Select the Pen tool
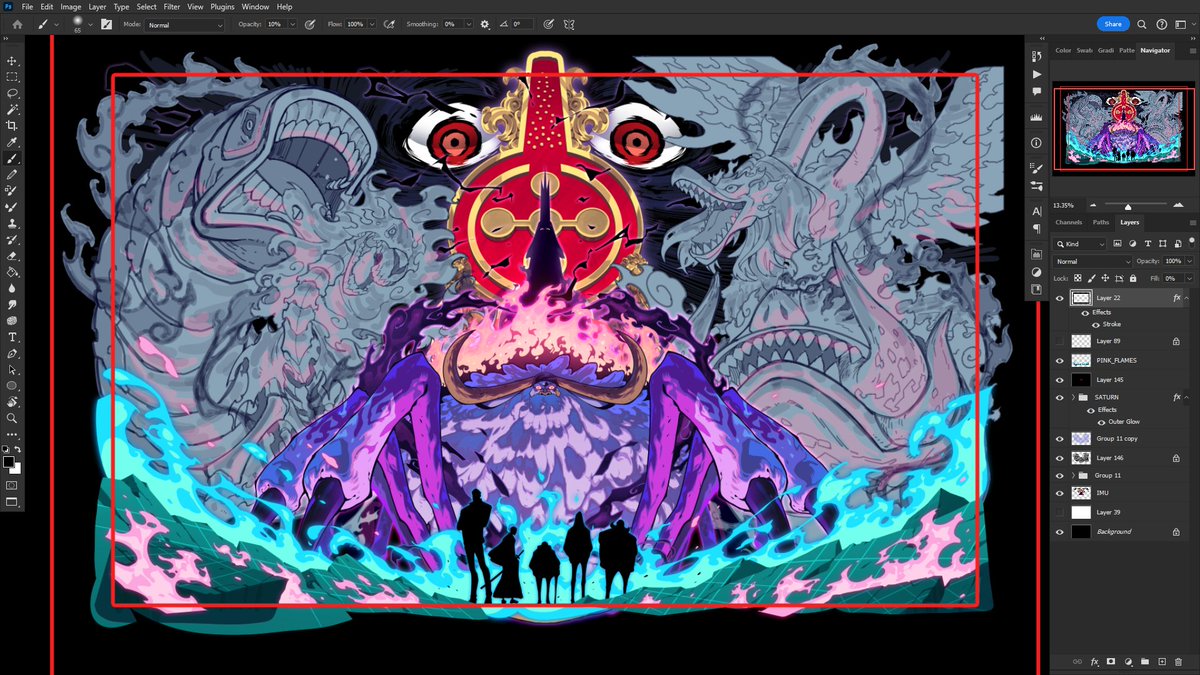The width and height of the screenshot is (1200, 675). coord(12,353)
